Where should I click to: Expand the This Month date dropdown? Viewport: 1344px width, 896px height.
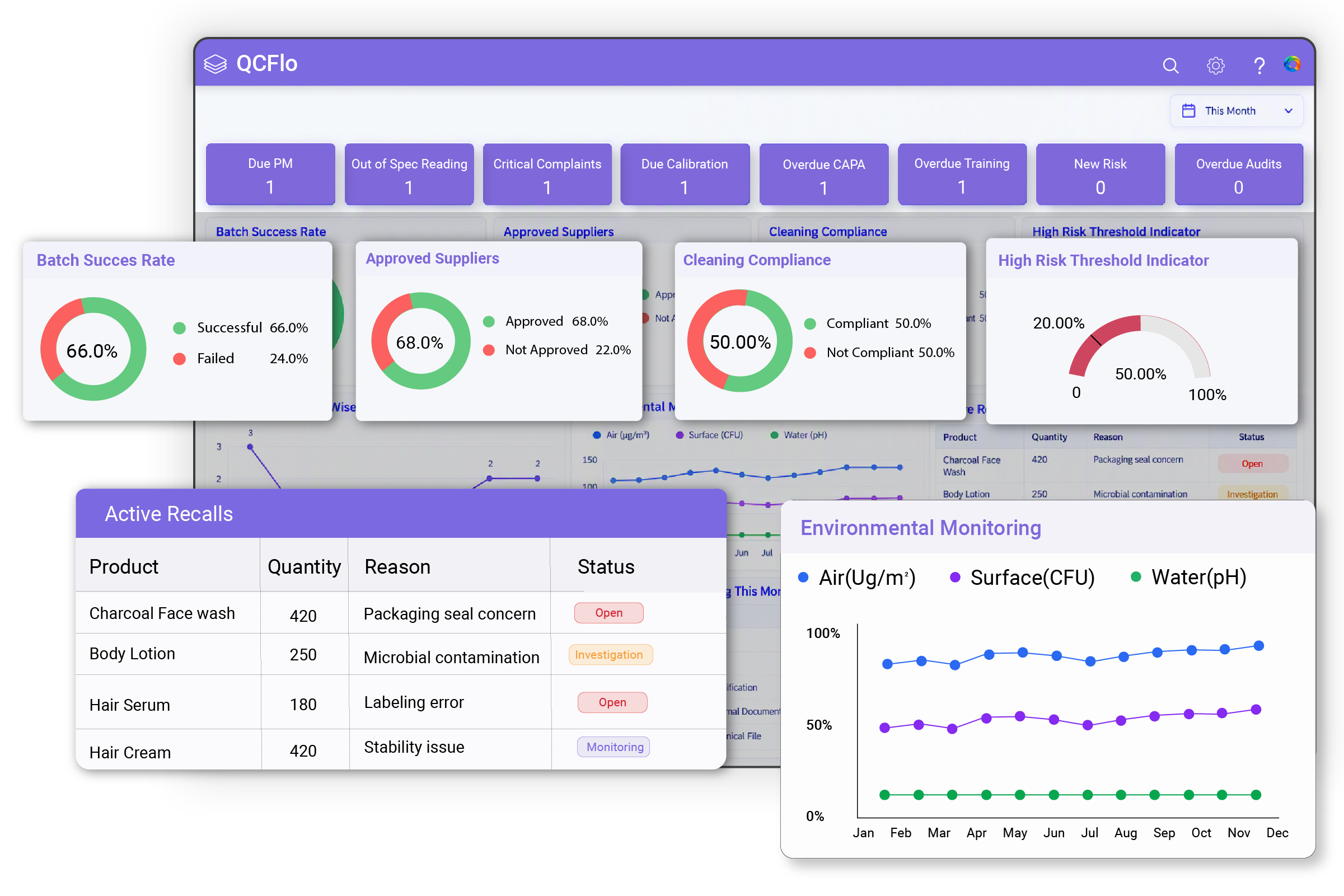[x=1236, y=110]
